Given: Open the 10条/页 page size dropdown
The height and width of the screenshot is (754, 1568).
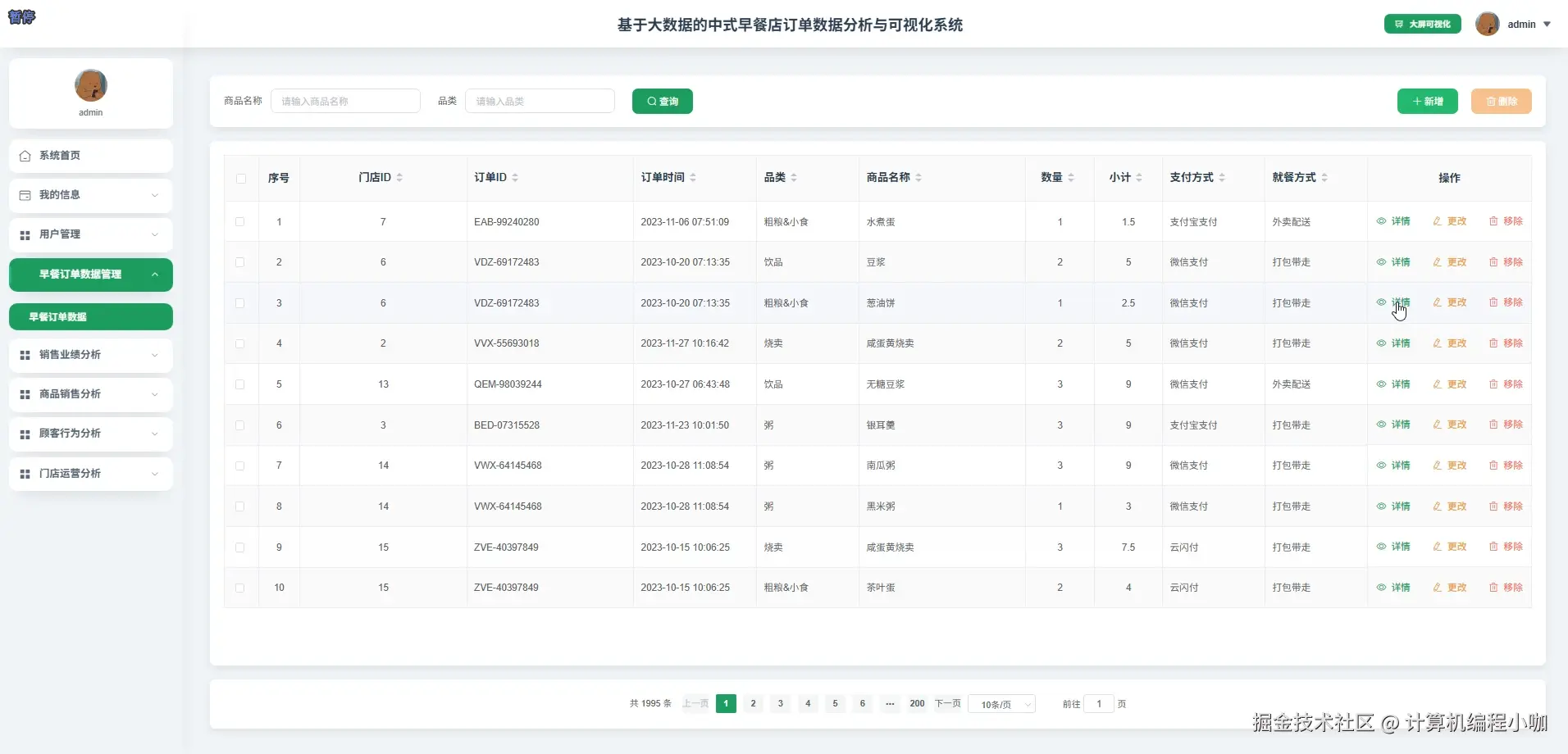Looking at the screenshot, I should point(1002,703).
